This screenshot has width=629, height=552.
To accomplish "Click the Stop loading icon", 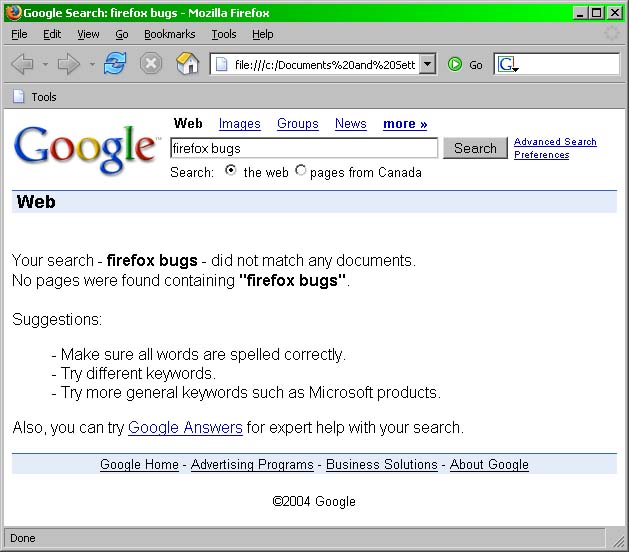I will [x=151, y=63].
